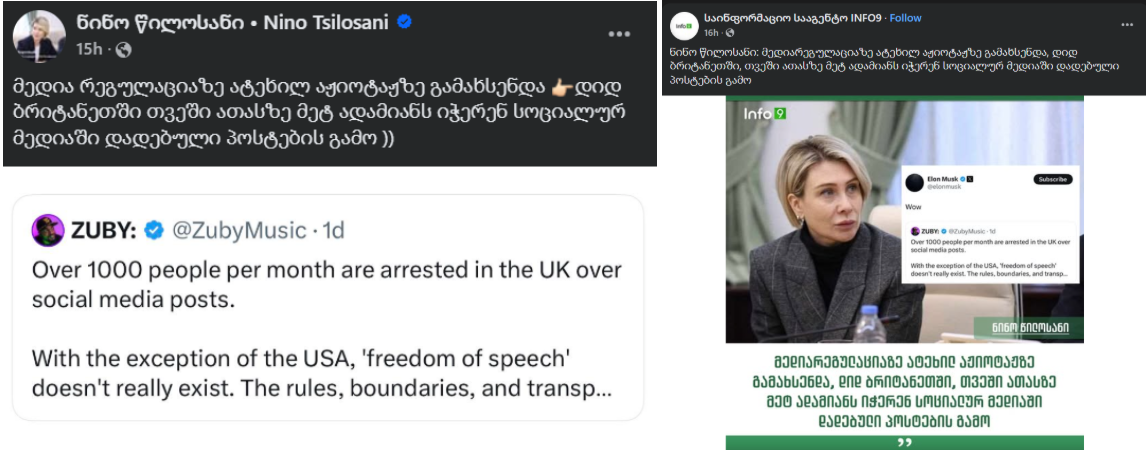Click the globe privacy icon beside 16h
The image size is (1146, 450).
[x=731, y=33]
